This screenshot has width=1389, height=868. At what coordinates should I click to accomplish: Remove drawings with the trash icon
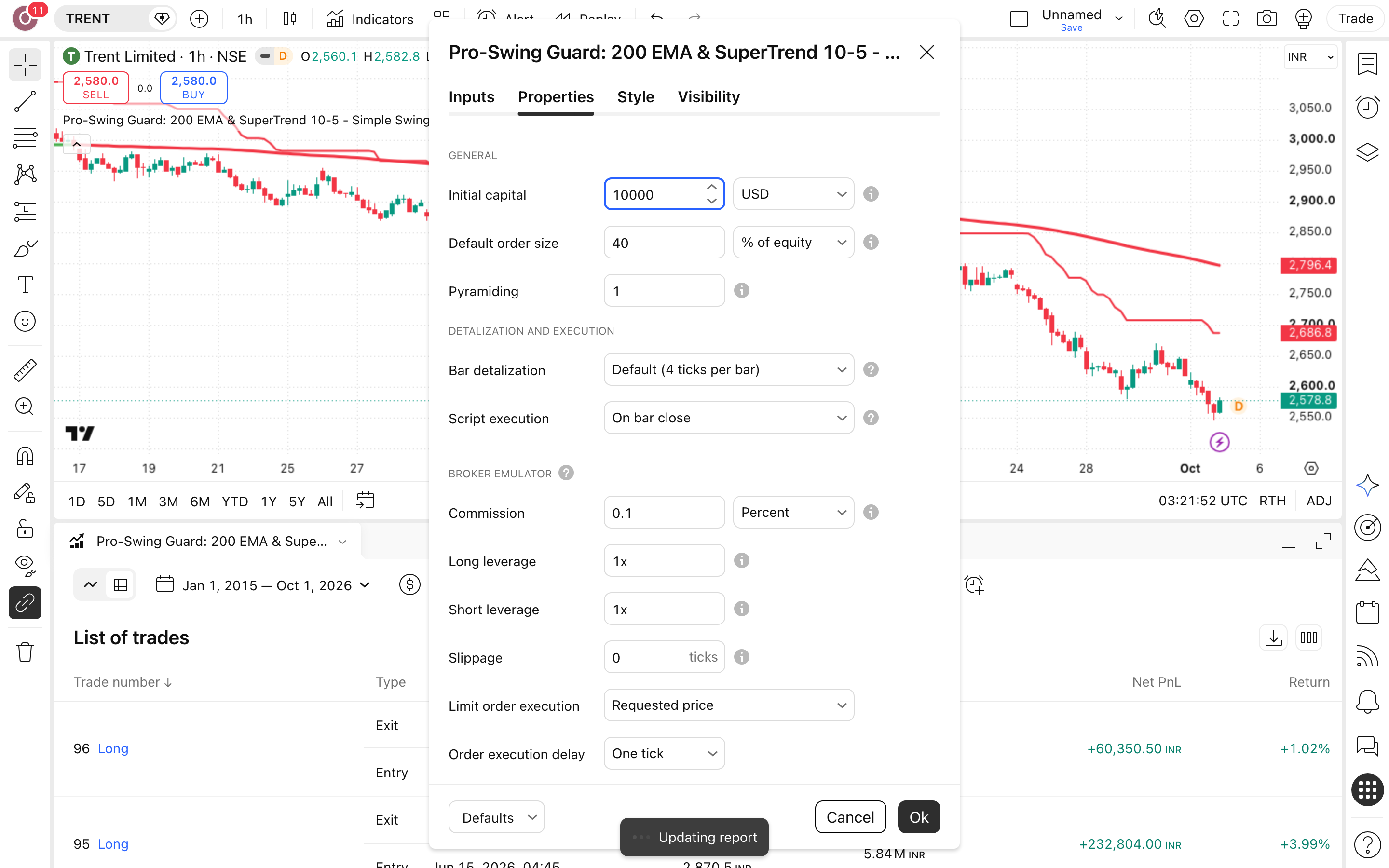point(25,652)
